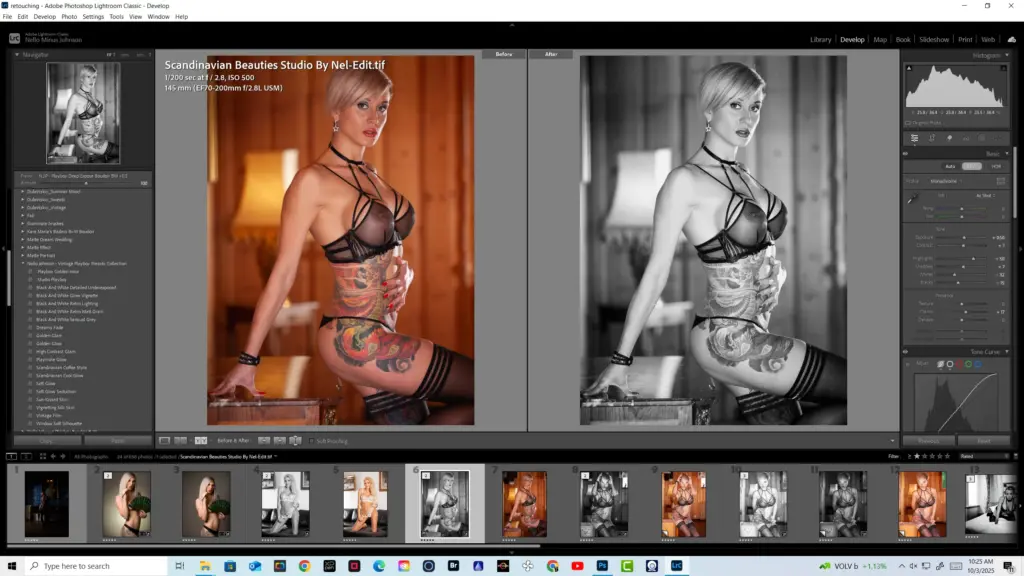Toggle the Tone Curve panel on/off switch

[x=905, y=351]
